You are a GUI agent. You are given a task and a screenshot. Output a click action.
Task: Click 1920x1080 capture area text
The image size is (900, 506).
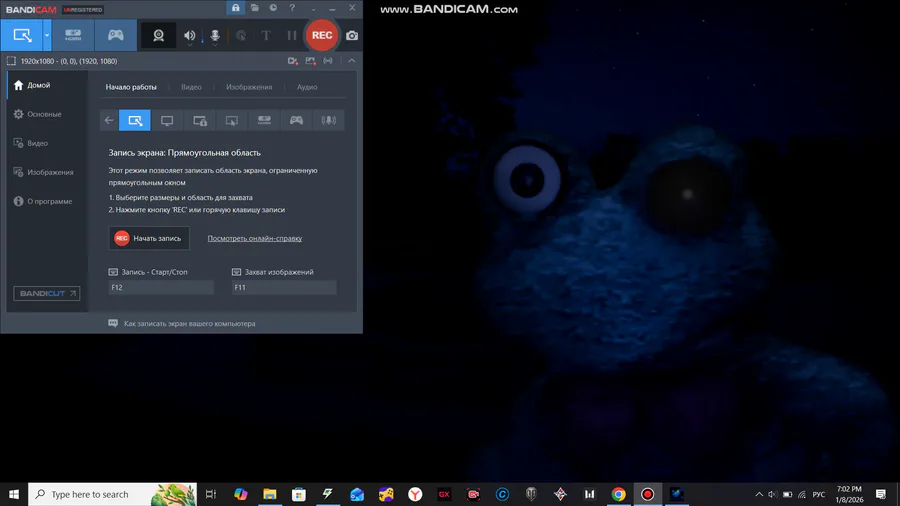point(69,61)
